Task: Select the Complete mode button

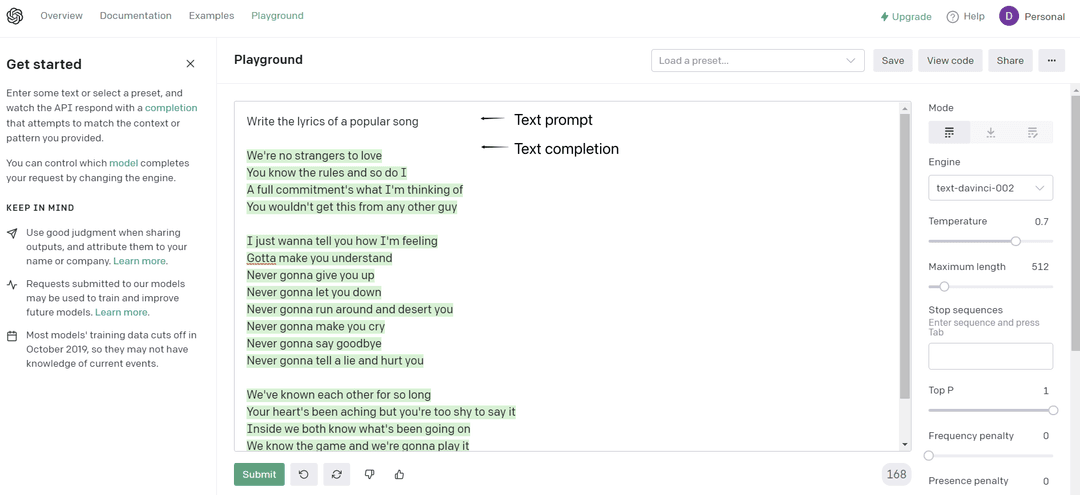Action: 949,132
